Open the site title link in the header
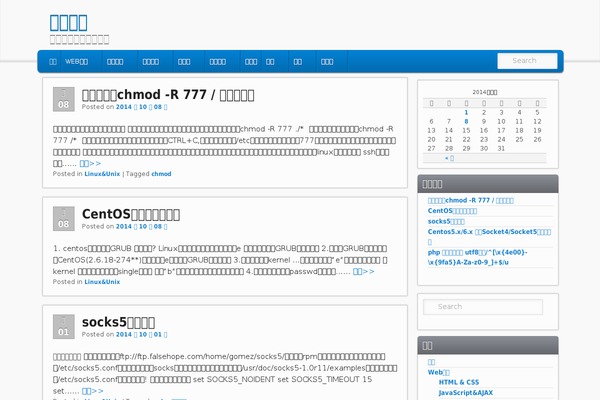 point(68,23)
